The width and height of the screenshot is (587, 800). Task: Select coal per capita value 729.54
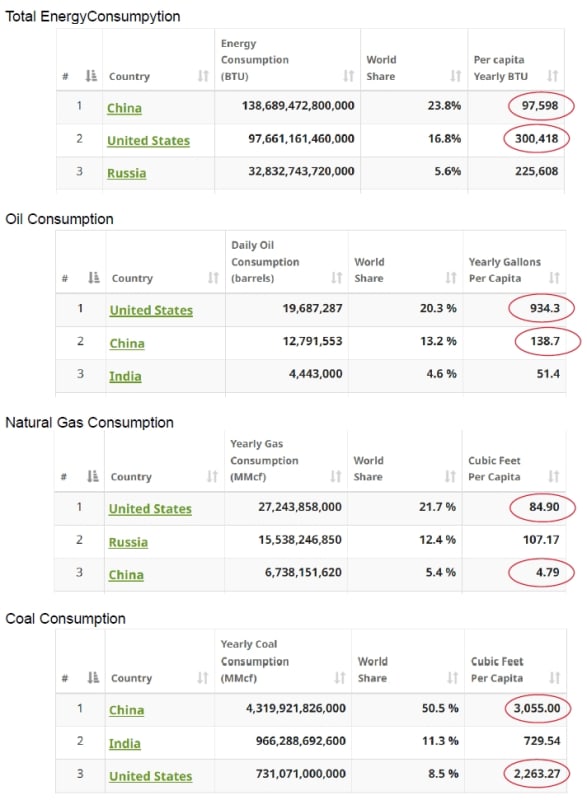(x=542, y=741)
